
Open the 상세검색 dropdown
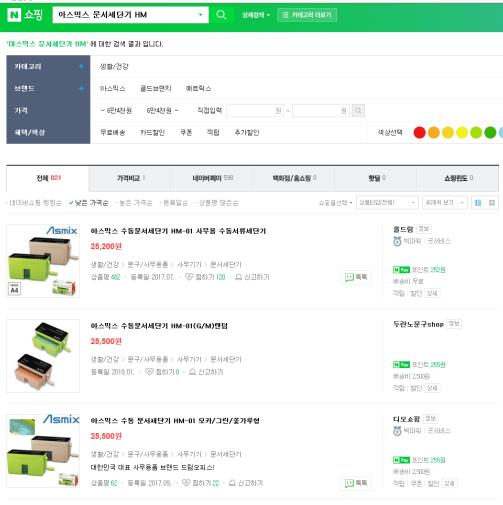point(256,15)
